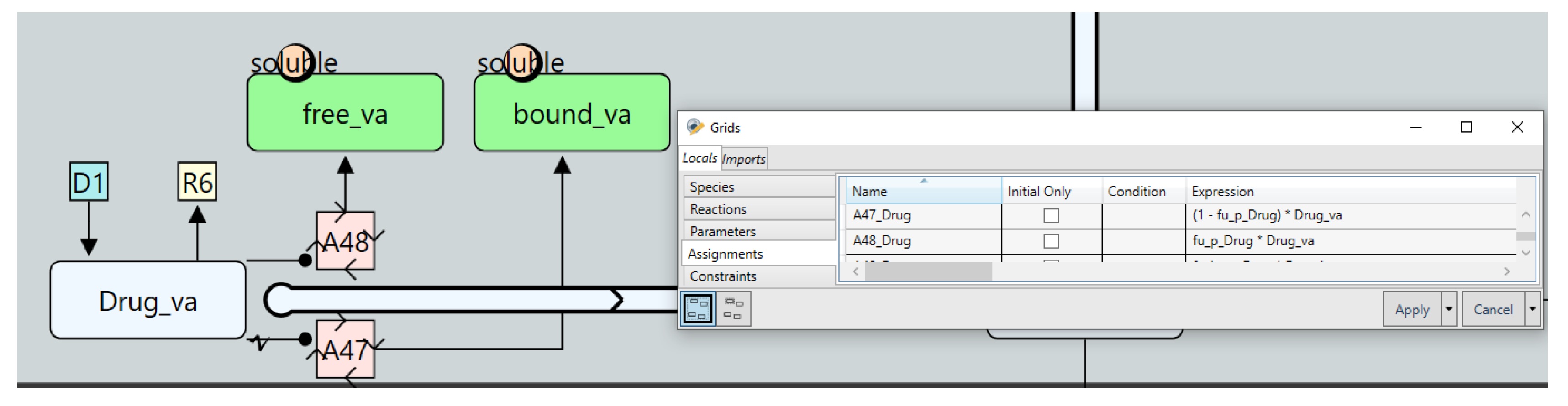Toggle Initial Only for A47_Drug
Image resolution: width=1568 pixels, height=406 pixels.
point(1051,216)
